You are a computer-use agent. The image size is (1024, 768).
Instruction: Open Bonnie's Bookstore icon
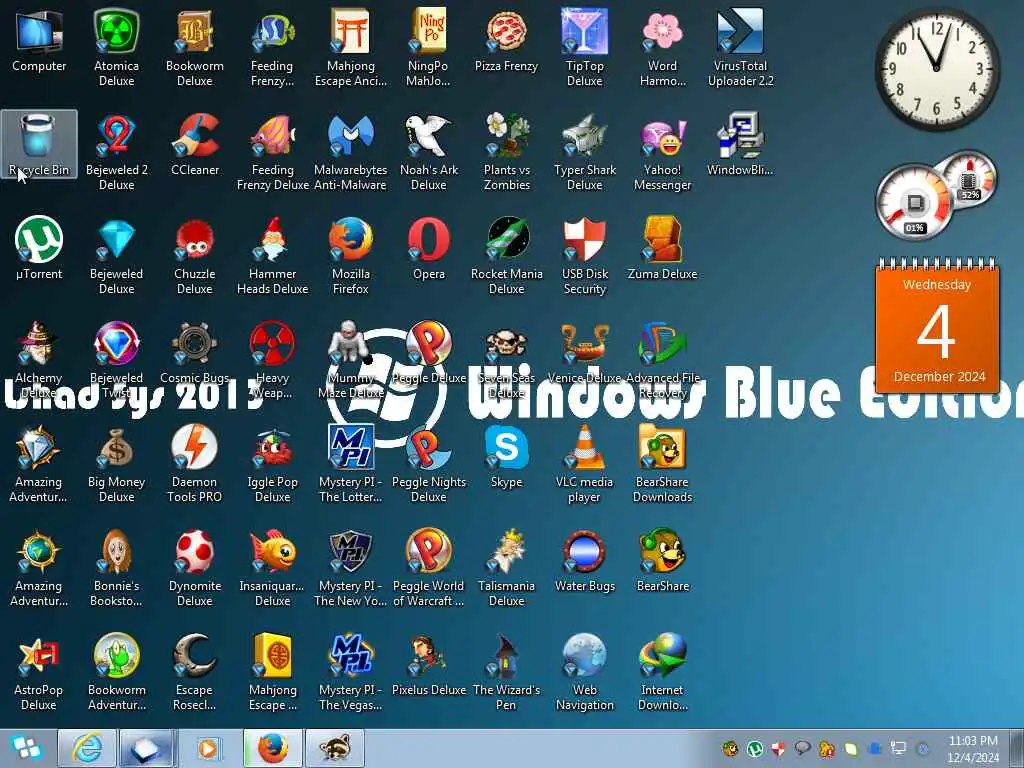click(x=116, y=568)
